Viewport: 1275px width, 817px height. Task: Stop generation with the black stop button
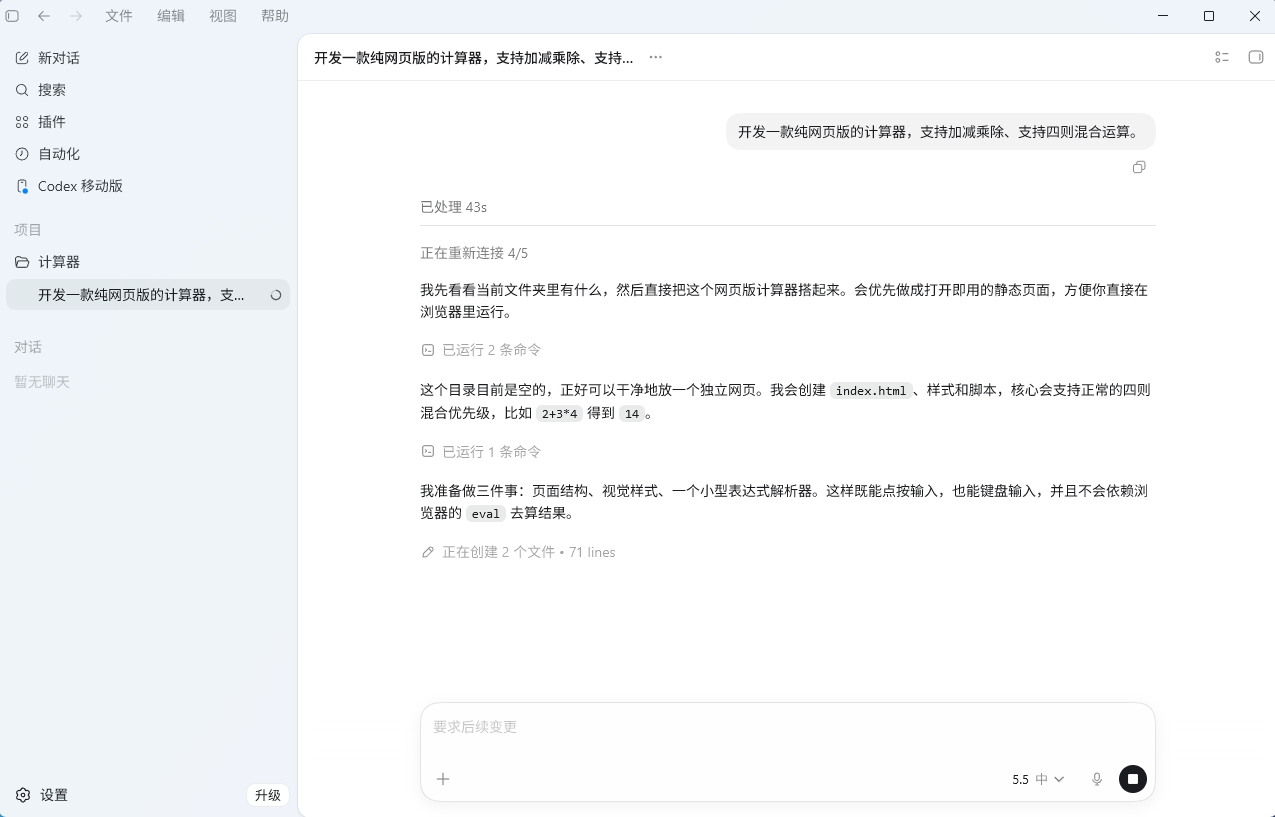(1133, 779)
